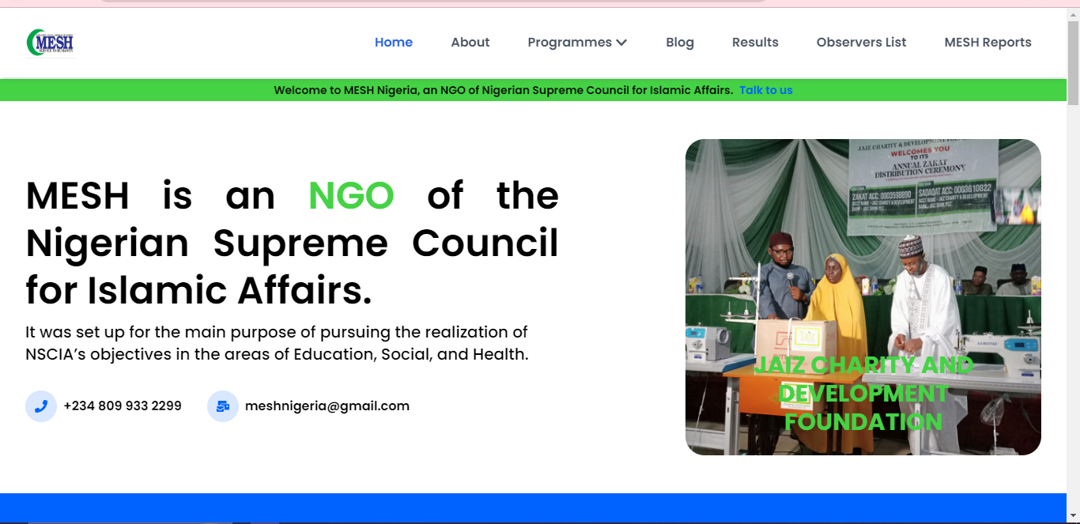Click the green NGO word in heading

tap(351, 196)
